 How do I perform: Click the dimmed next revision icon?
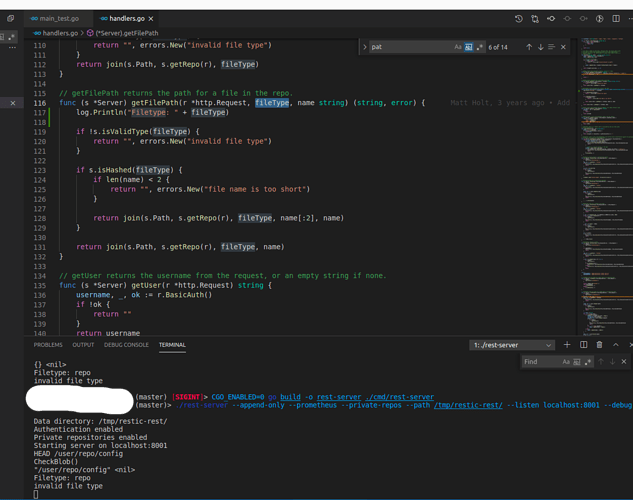pyautogui.click(x=583, y=19)
